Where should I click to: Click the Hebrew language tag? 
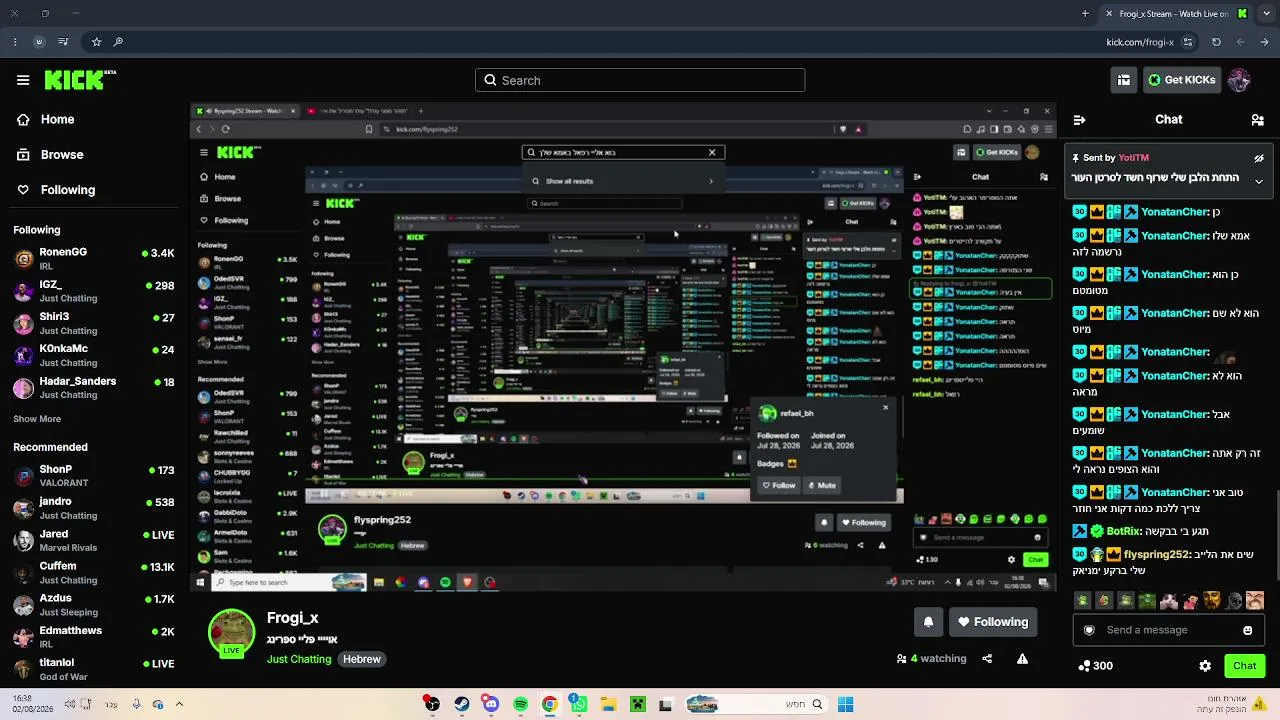coord(362,659)
